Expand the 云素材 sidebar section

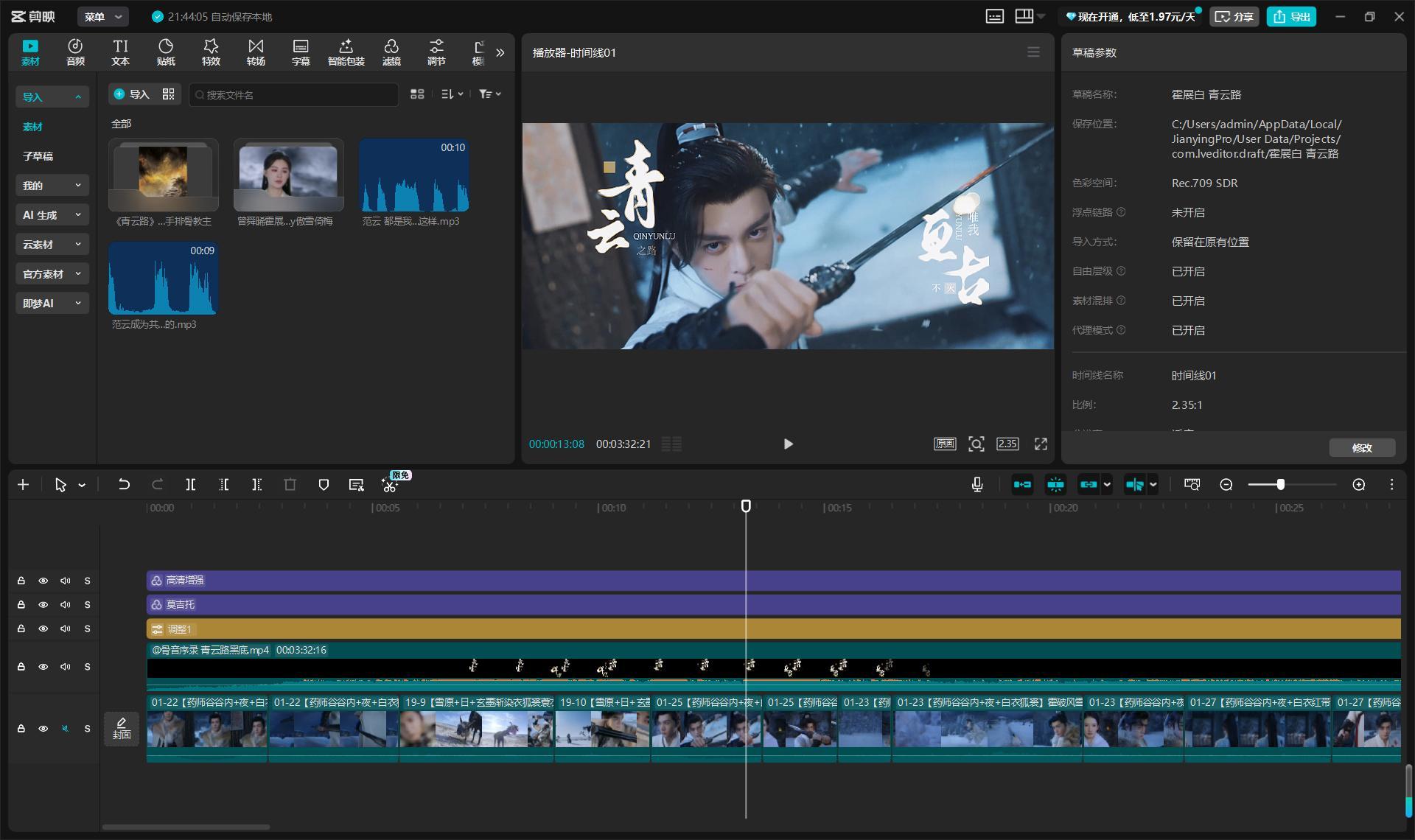pyautogui.click(x=52, y=244)
